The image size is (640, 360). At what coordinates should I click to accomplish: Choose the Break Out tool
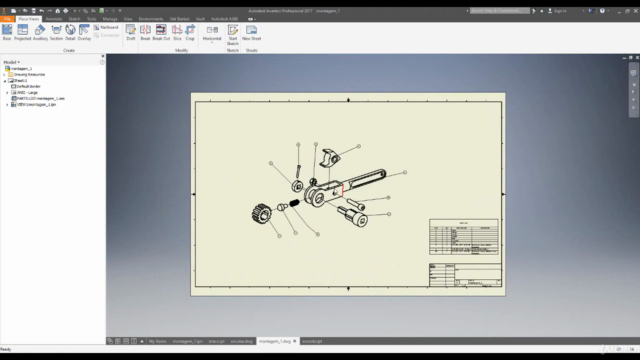[x=161, y=32]
